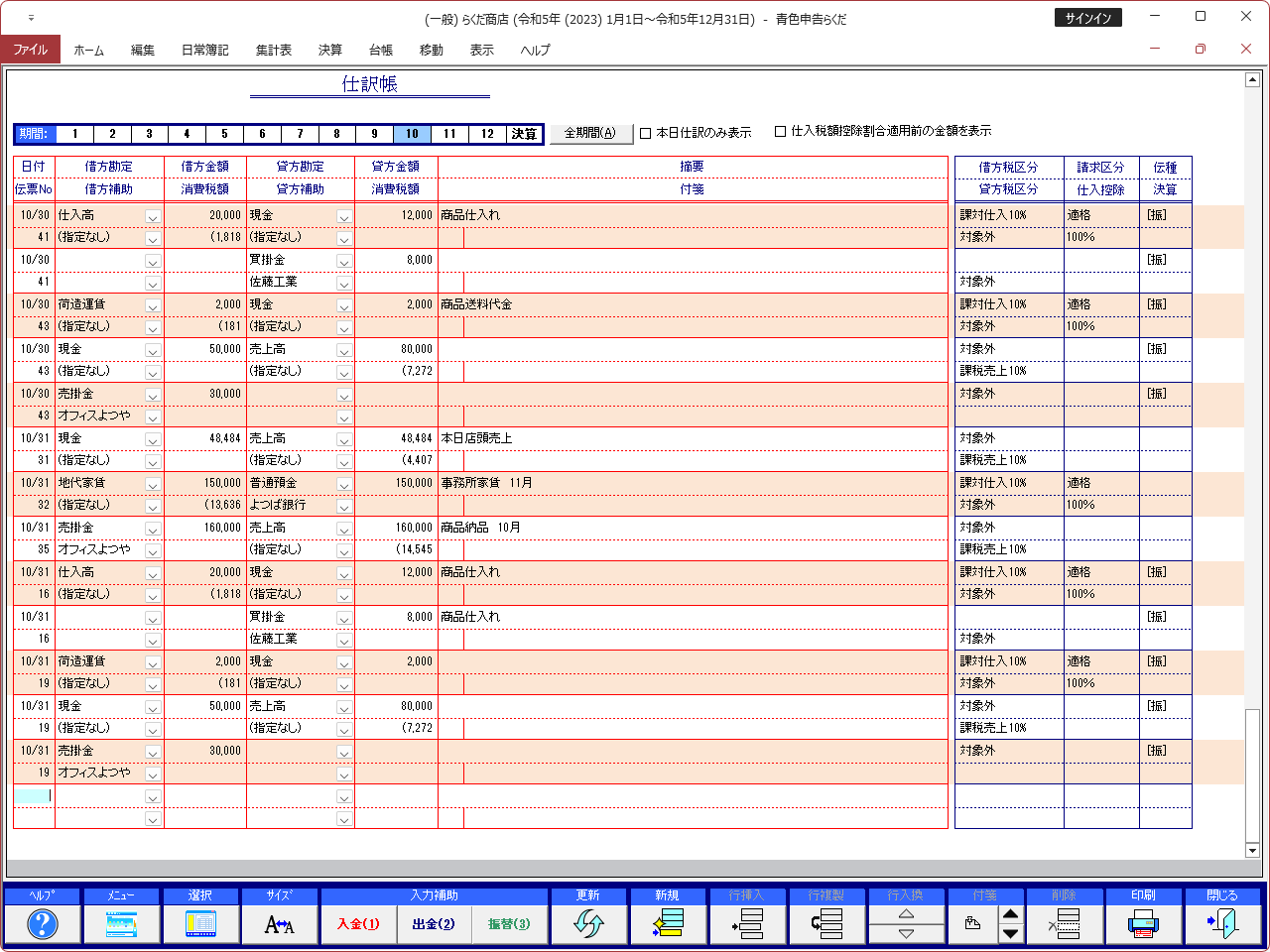Click the 事務所家賃 11月 summary cell
The height and width of the screenshot is (952, 1270).
[x=693, y=483]
